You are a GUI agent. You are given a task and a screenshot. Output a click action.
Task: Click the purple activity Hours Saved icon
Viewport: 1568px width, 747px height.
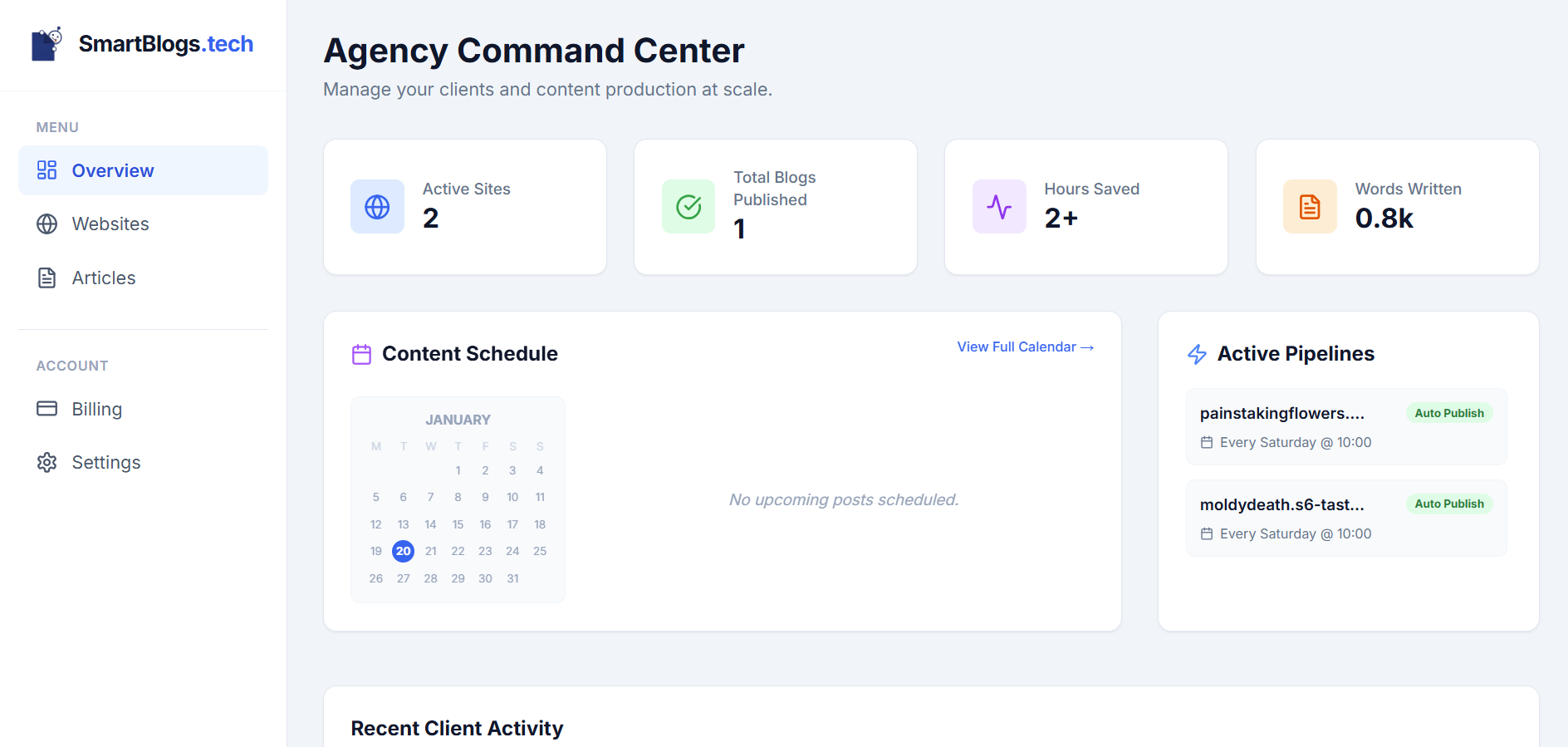click(999, 207)
